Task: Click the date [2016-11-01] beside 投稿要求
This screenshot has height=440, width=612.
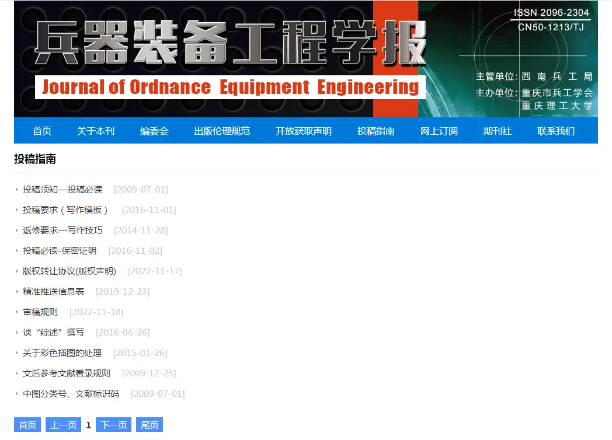Action: (x=149, y=210)
